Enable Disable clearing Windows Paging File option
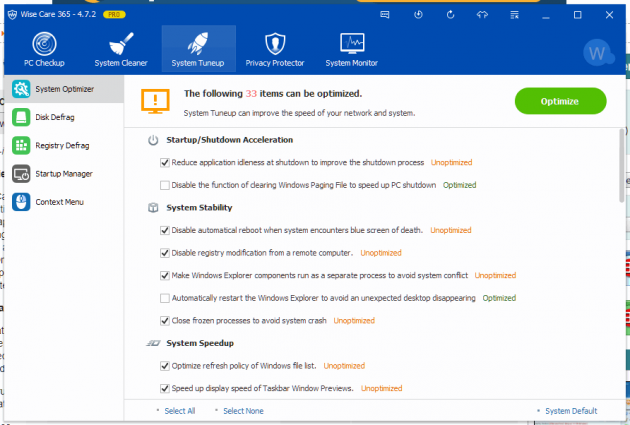This screenshot has width=630, height=425. tap(165, 185)
